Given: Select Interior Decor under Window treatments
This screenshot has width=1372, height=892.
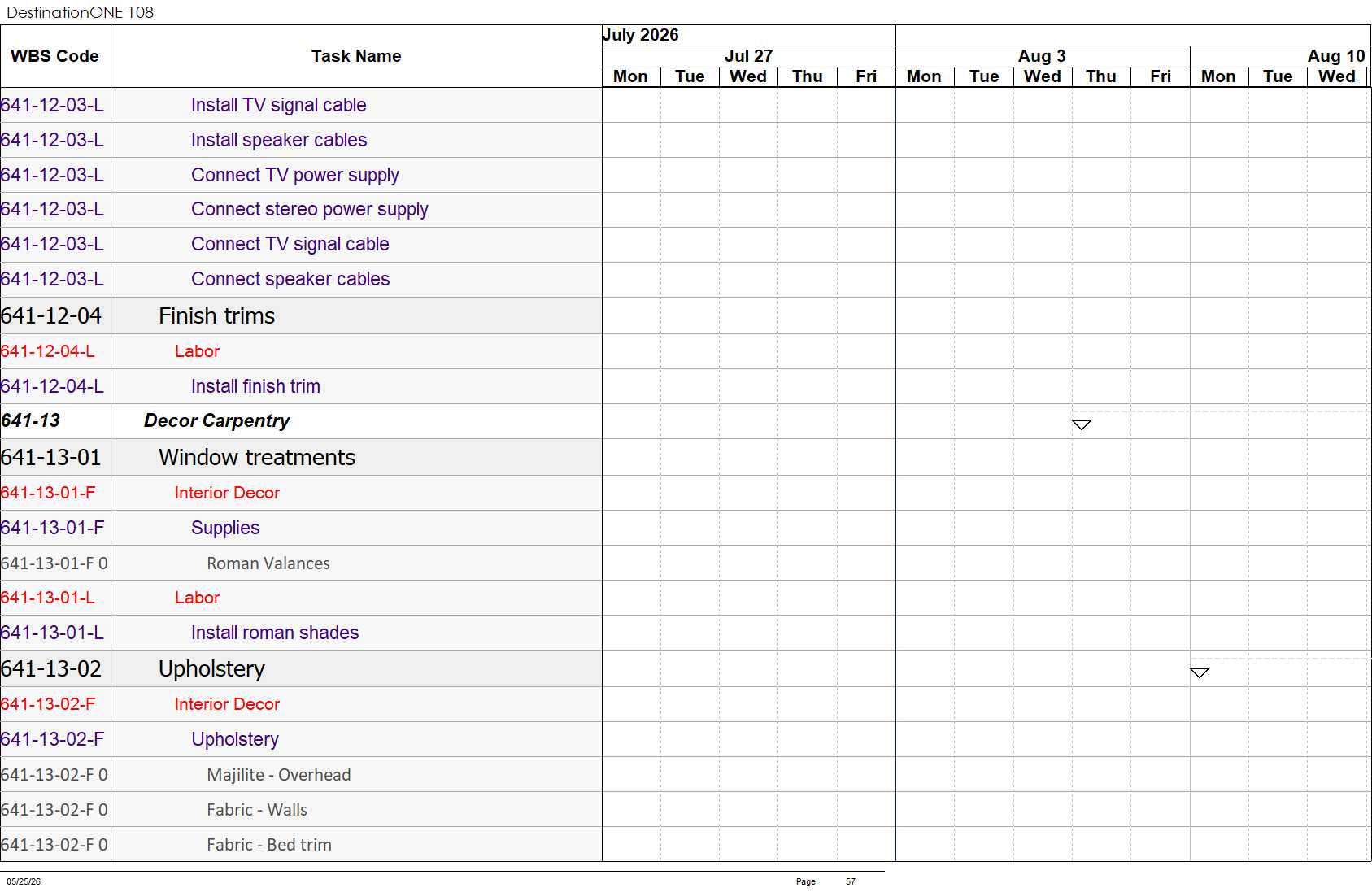Looking at the screenshot, I should pos(227,493).
